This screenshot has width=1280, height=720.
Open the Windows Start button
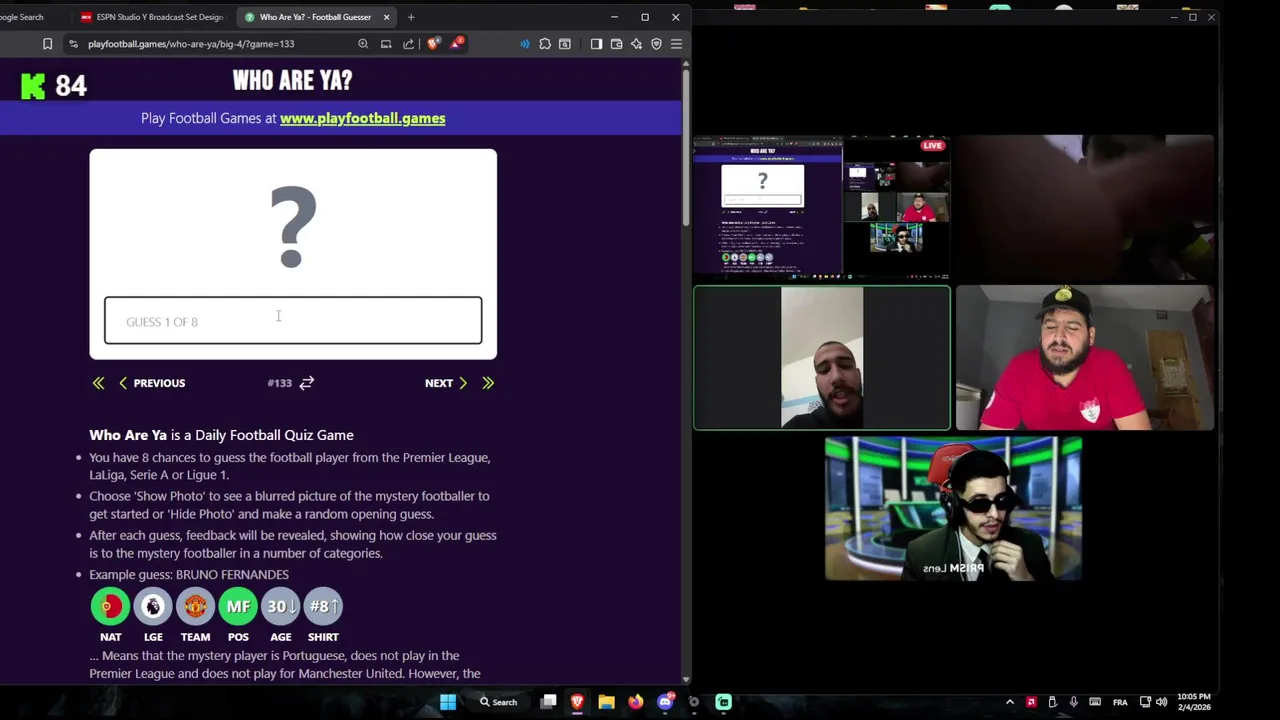[448, 702]
